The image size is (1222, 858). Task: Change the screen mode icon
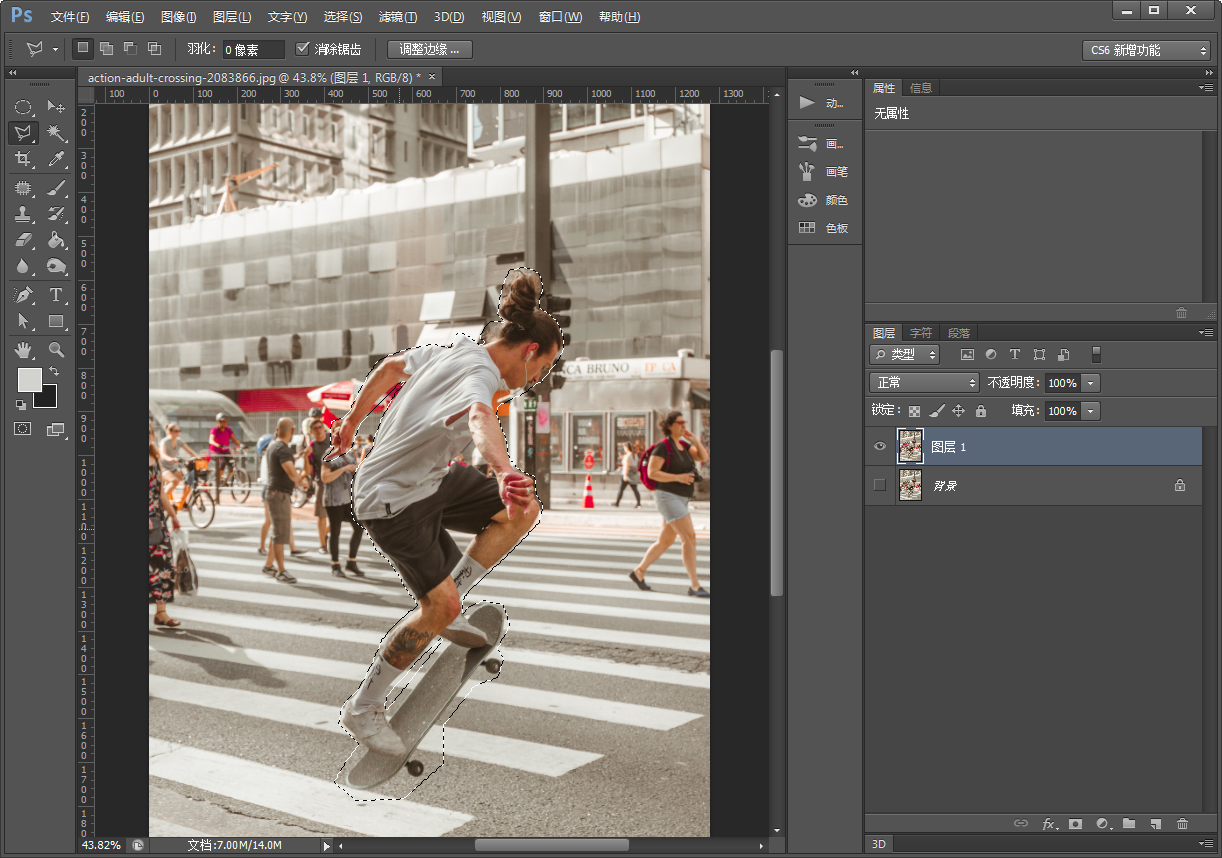pyautogui.click(x=55, y=429)
